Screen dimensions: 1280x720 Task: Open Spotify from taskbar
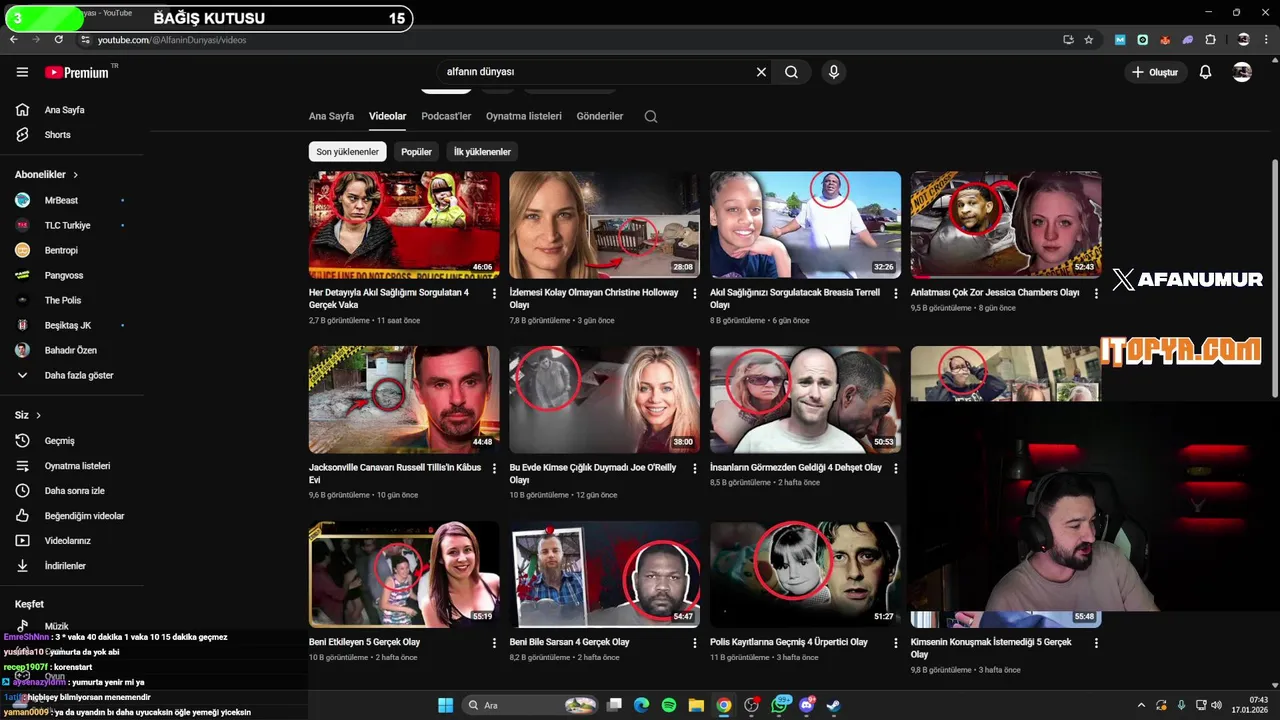tap(669, 705)
